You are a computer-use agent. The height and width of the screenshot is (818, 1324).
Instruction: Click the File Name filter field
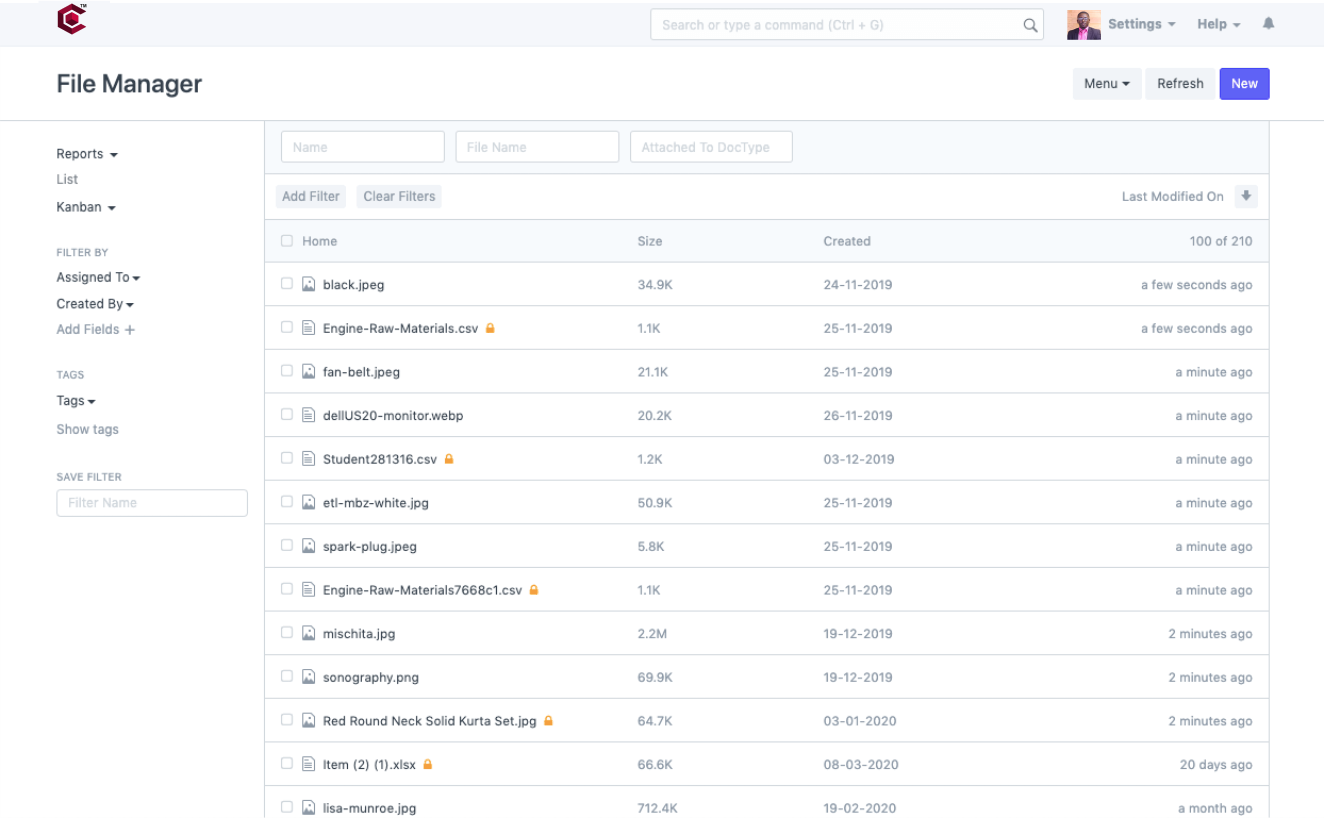pos(537,147)
